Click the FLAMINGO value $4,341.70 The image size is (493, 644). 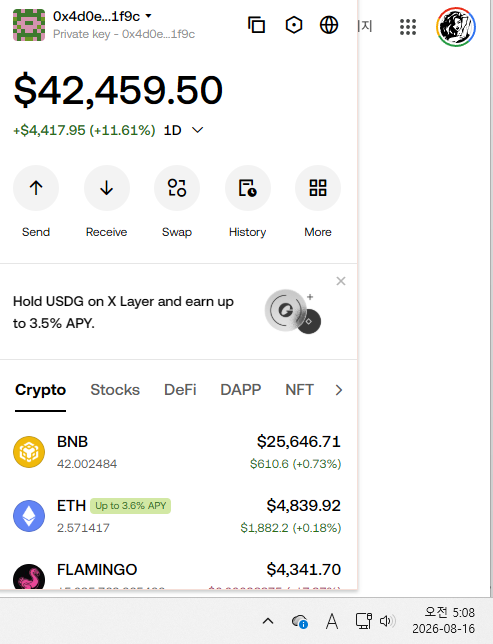pos(304,570)
